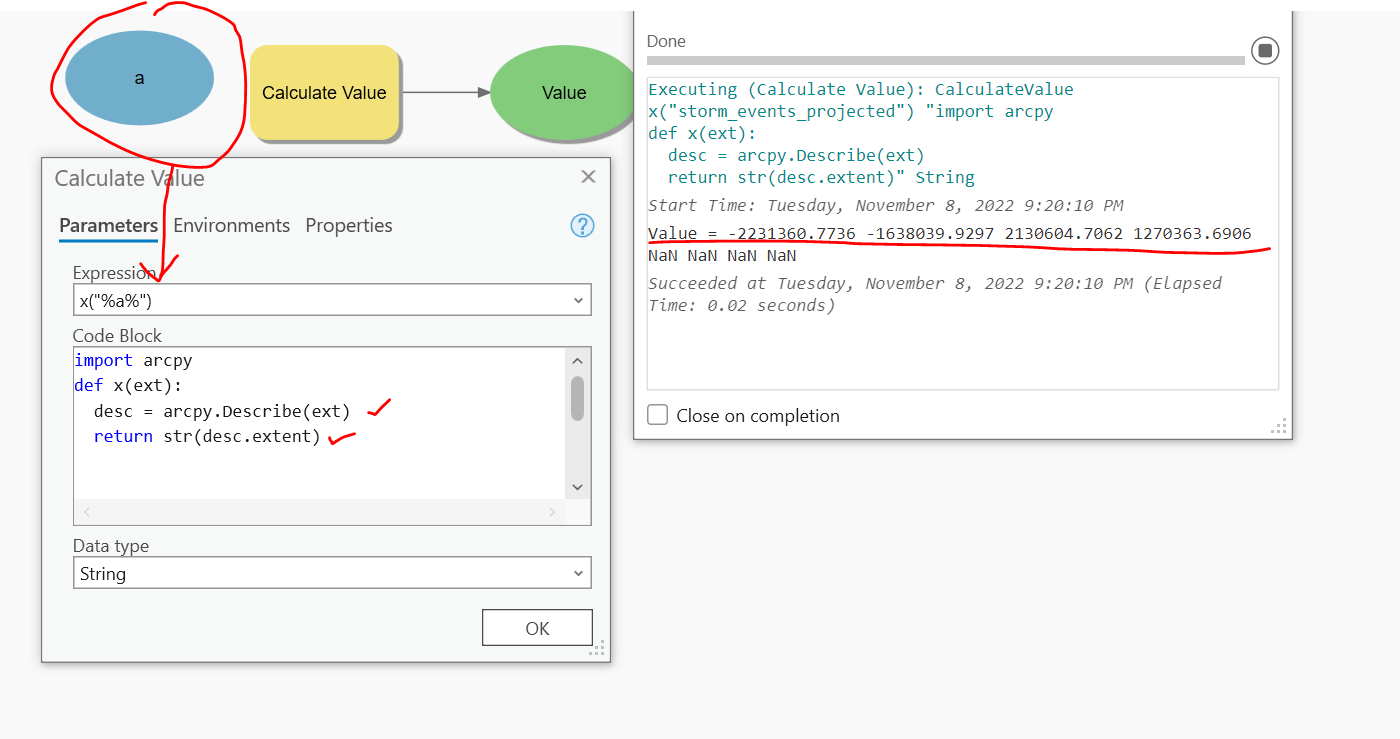The height and width of the screenshot is (739, 1400).
Task: Select the Parameters tab
Action: pos(108,225)
